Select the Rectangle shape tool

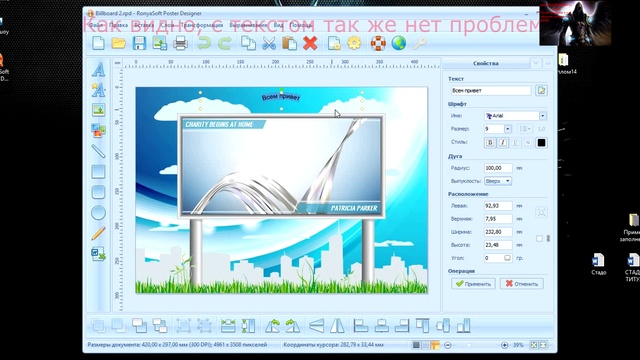tap(98, 172)
